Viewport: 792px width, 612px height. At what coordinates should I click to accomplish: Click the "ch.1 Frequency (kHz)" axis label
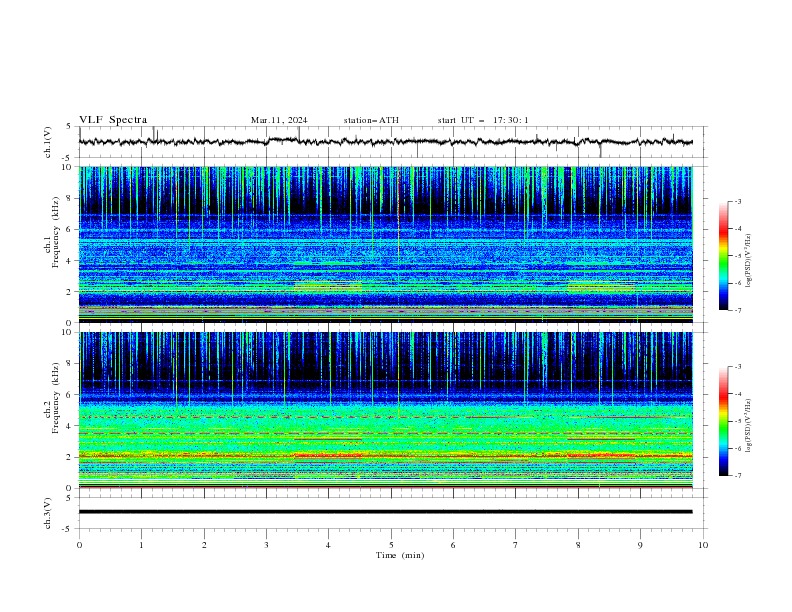pos(52,232)
